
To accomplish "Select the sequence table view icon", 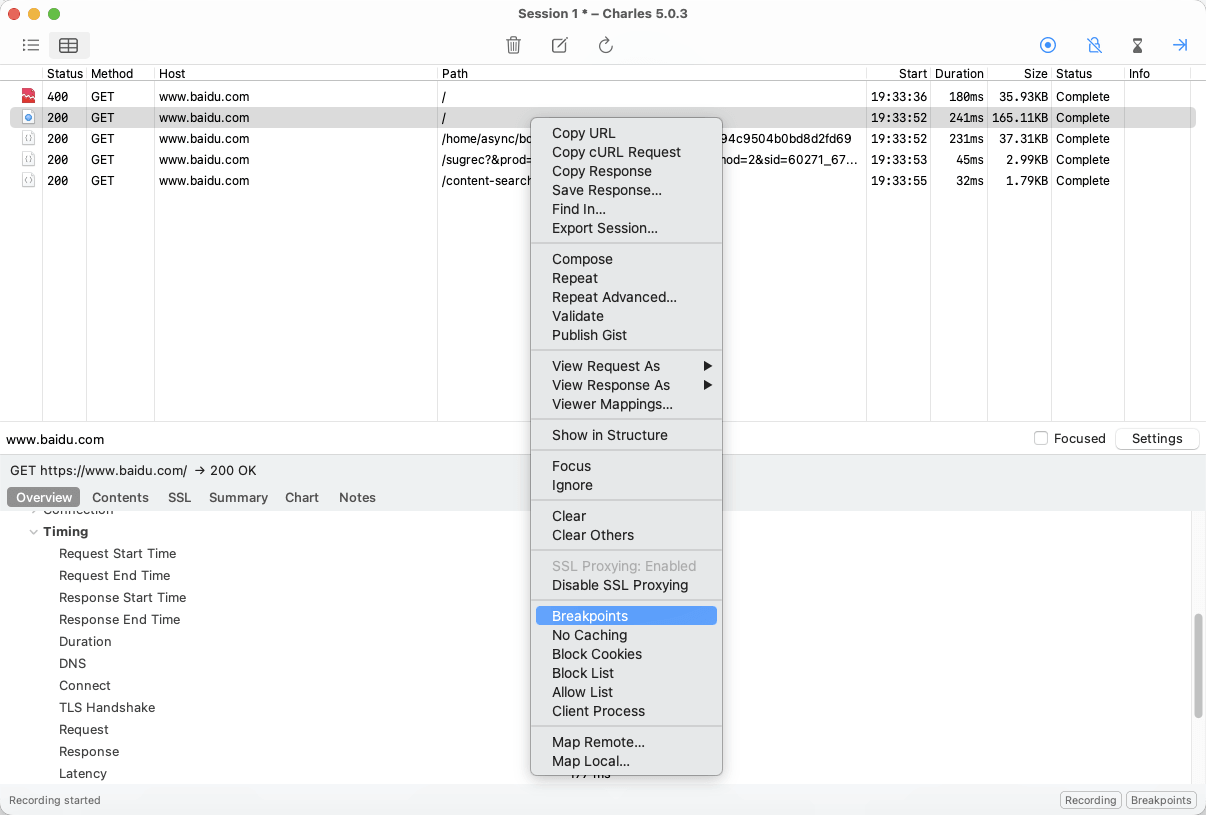I will pyautogui.click(x=68, y=45).
